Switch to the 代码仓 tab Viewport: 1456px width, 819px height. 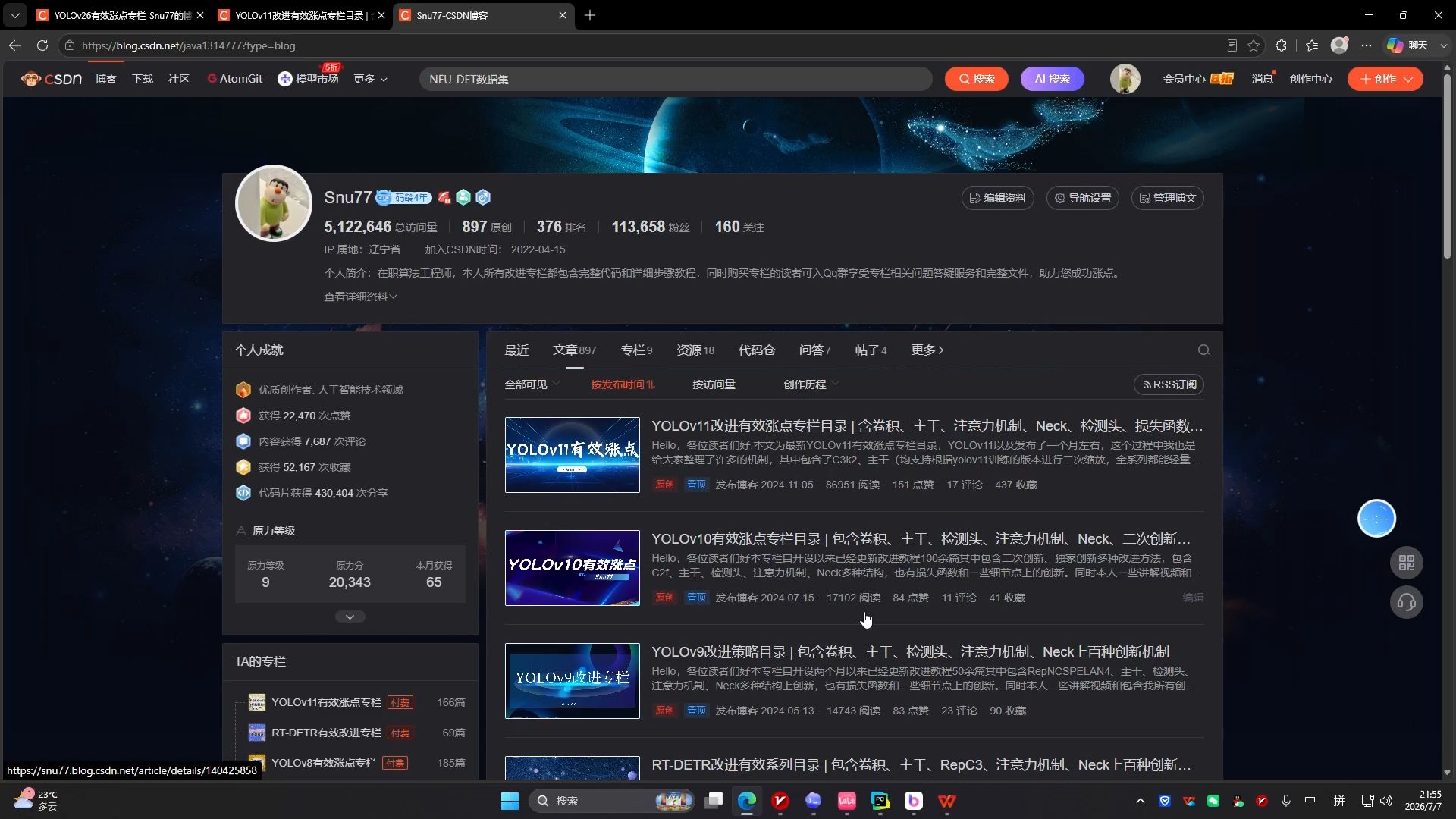(757, 350)
